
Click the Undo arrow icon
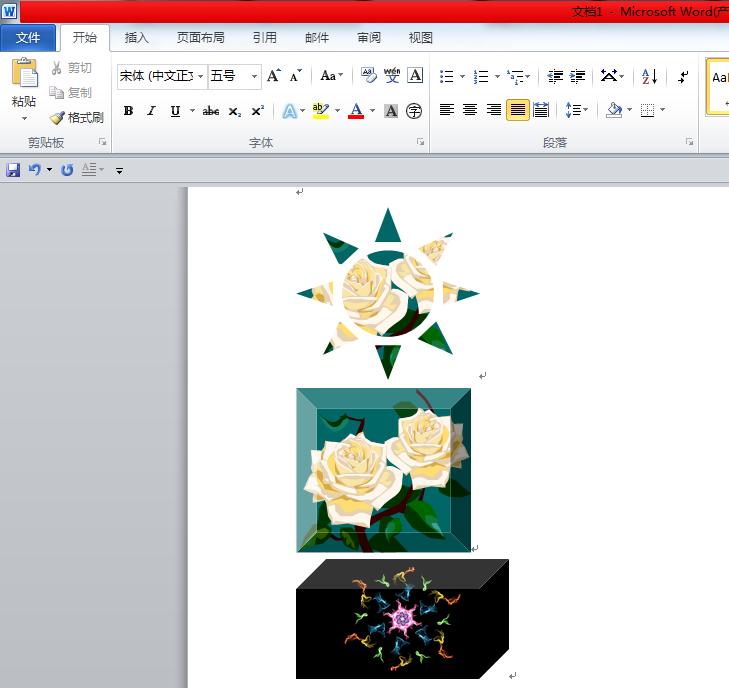(x=34, y=170)
